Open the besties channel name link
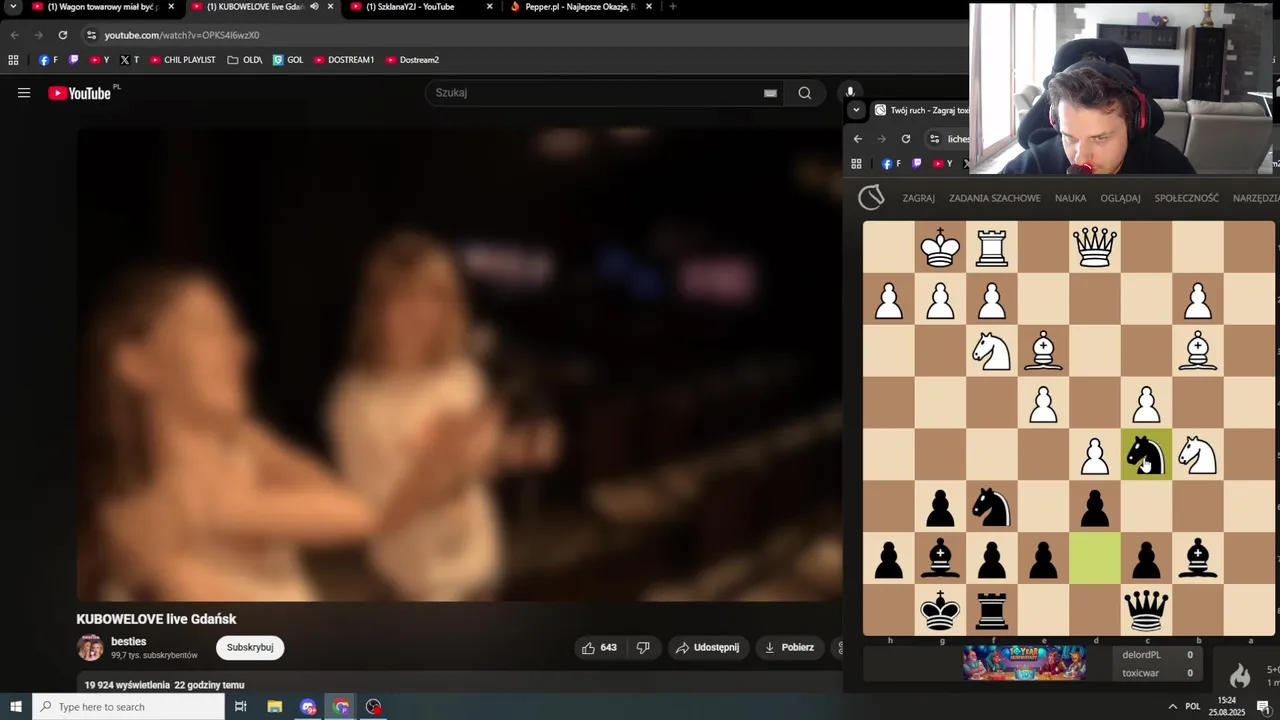 tap(129, 641)
